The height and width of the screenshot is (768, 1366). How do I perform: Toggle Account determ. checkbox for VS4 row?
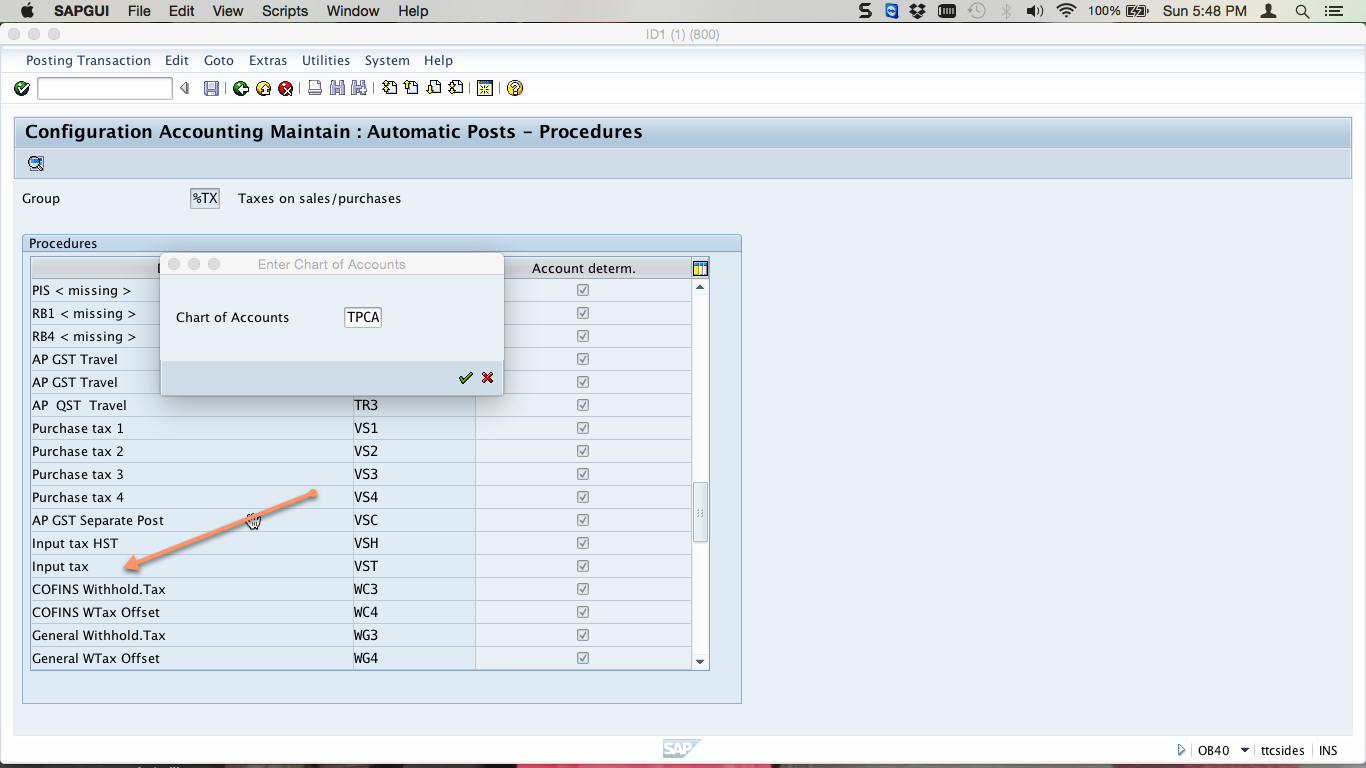coord(583,497)
